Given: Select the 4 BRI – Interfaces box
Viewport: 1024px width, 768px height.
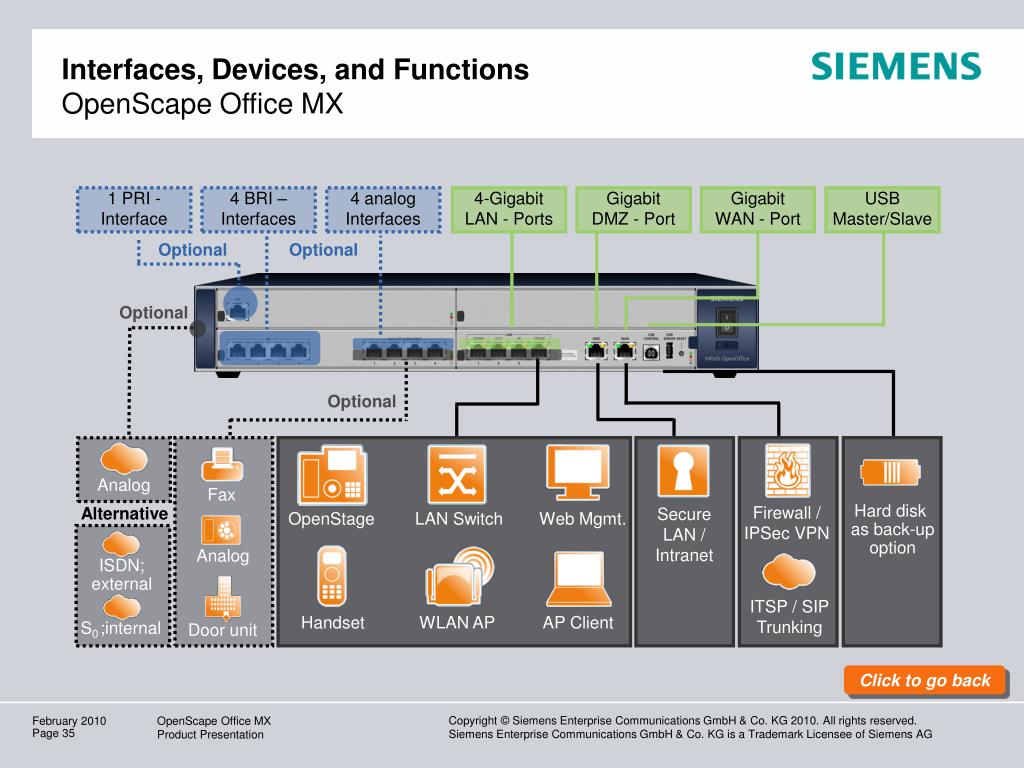Looking at the screenshot, I should tap(258, 209).
